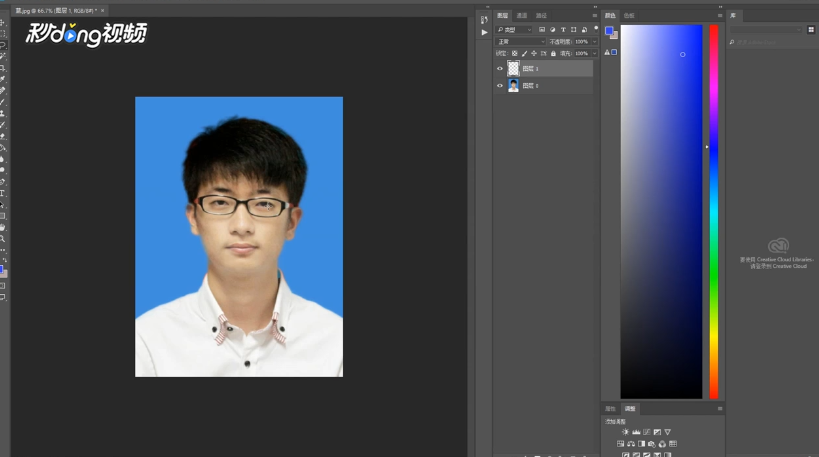Open the Libraries panel library dropdown
The height and width of the screenshot is (457, 819).
766,30
